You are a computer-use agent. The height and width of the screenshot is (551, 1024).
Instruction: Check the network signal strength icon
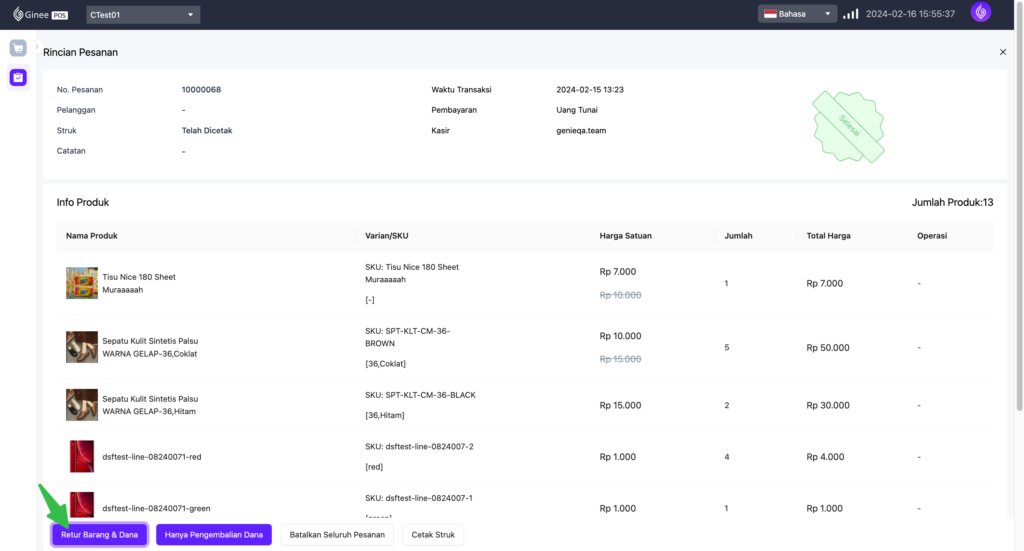(x=850, y=14)
